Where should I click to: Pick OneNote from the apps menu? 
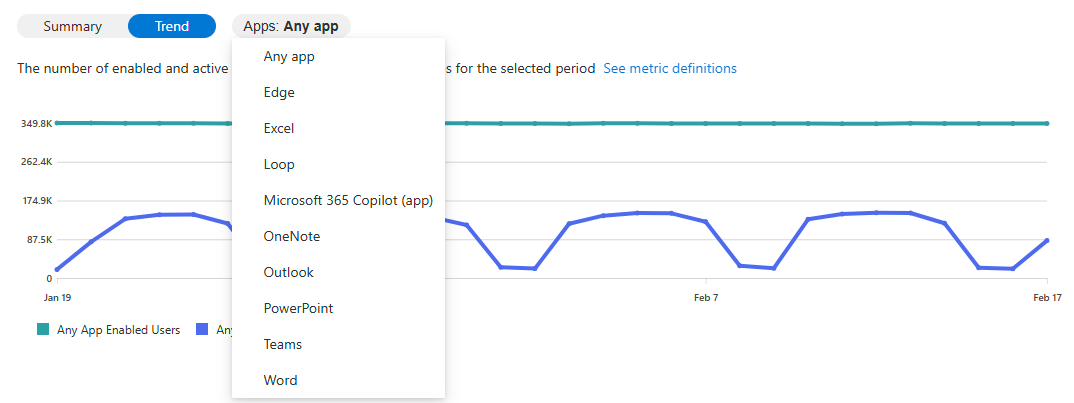point(292,237)
